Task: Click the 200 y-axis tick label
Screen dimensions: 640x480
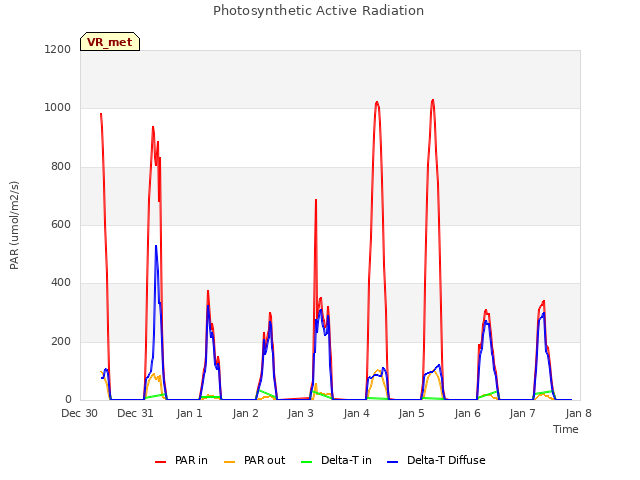Action: (61, 342)
